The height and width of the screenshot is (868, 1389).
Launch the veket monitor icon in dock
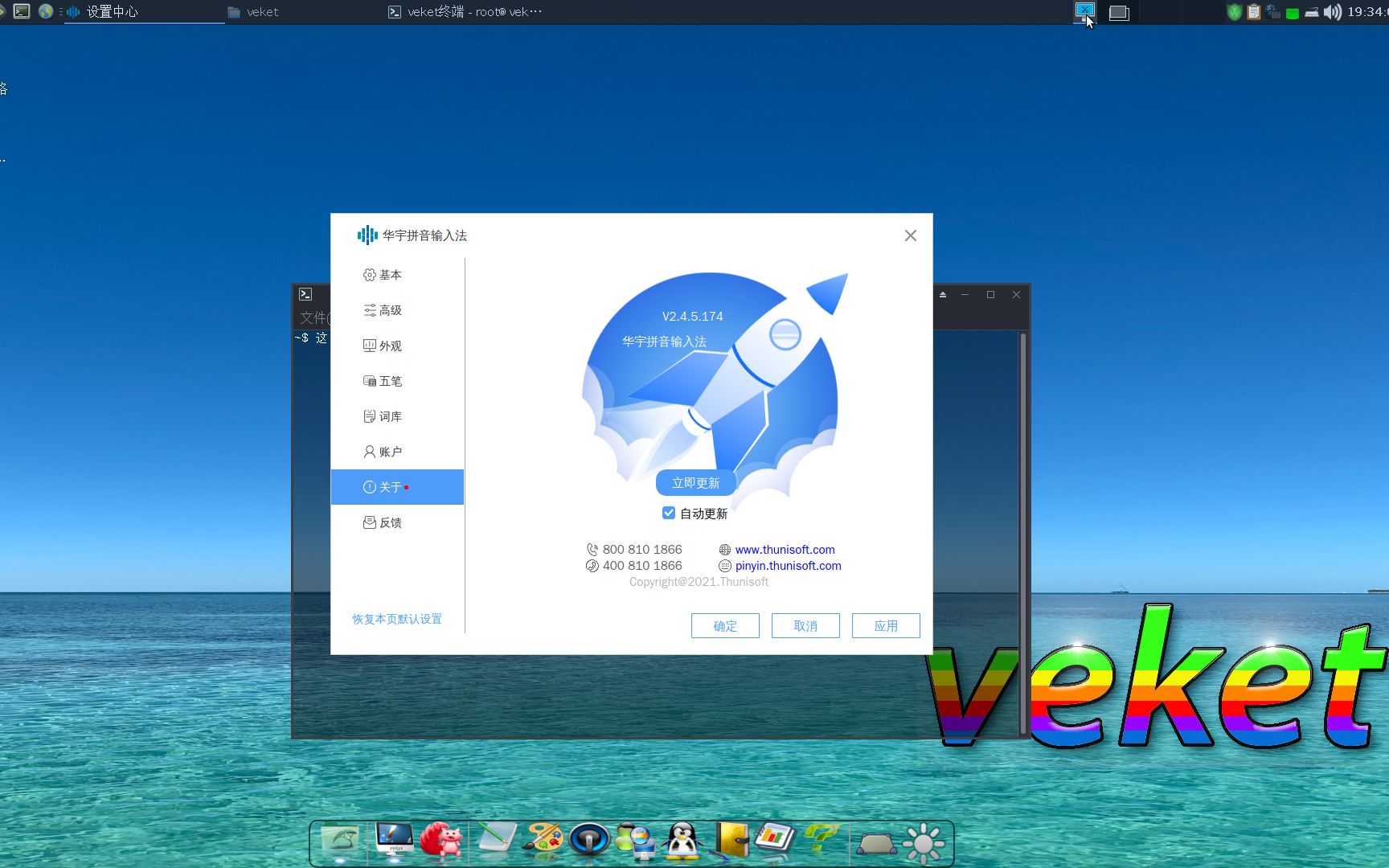pyautogui.click(x=395, y=841)
